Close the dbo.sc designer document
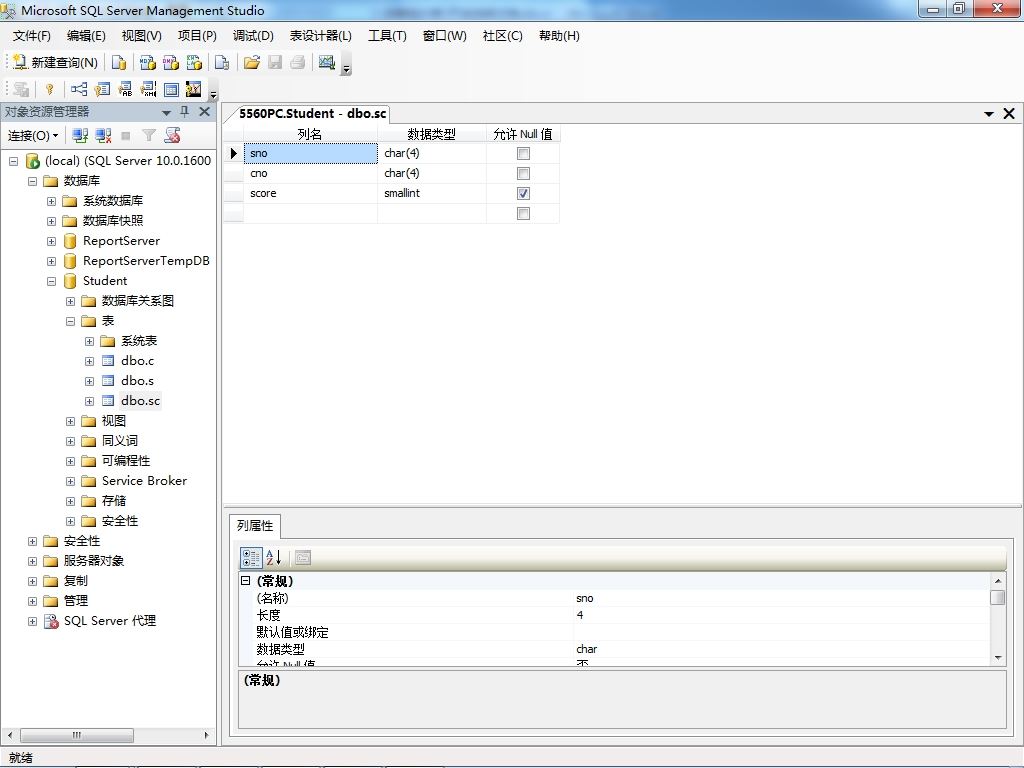The height and width of the screenshot is (768, 1024). pyautogui.click(x=1009, y=114)
